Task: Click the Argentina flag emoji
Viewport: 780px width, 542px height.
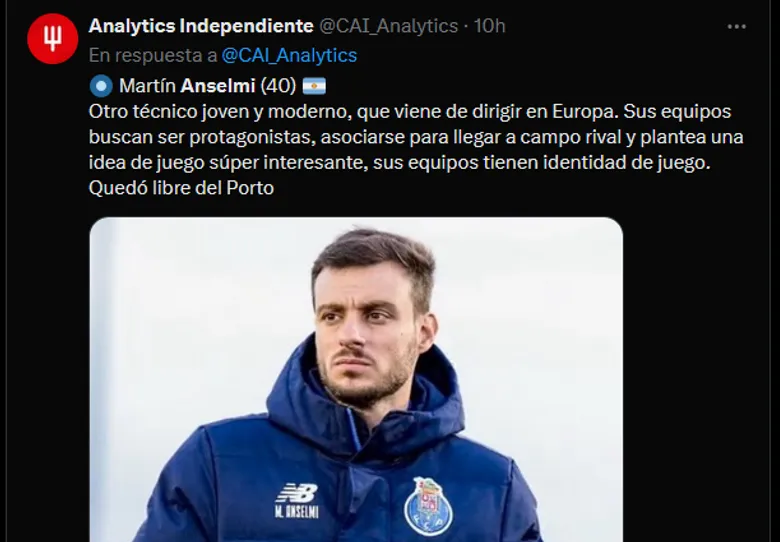Action: coord(313,85)
